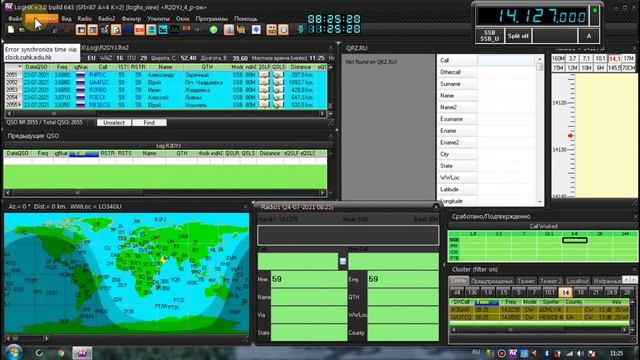Image resolution: width=640 pixels, height=360 pixels.
Task: Open the Окна menu
Action: (182, 19)
